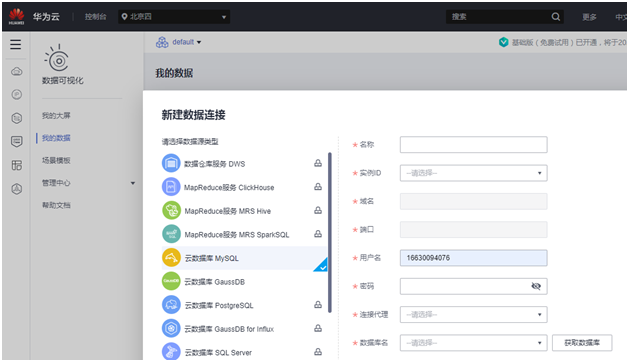Focus the top 搜索 box

click(x=505, y=17)
